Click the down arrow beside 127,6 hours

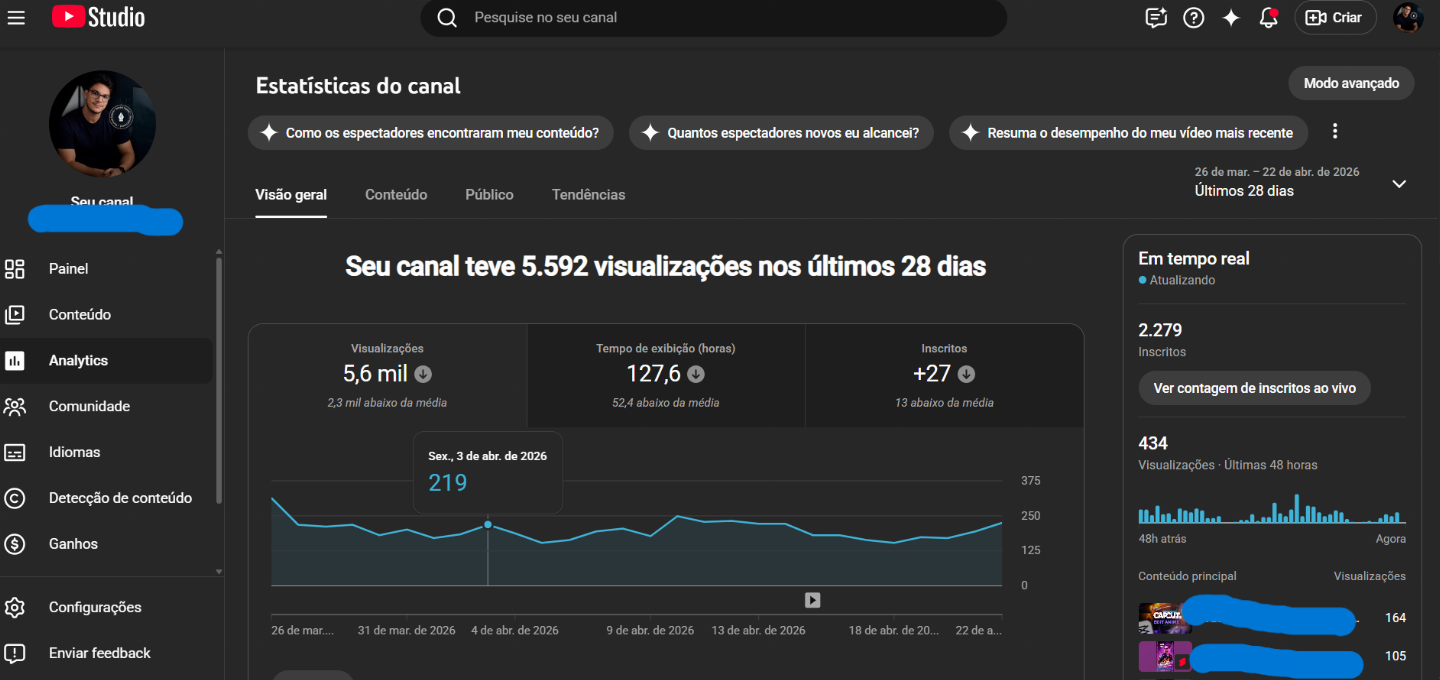696,374
